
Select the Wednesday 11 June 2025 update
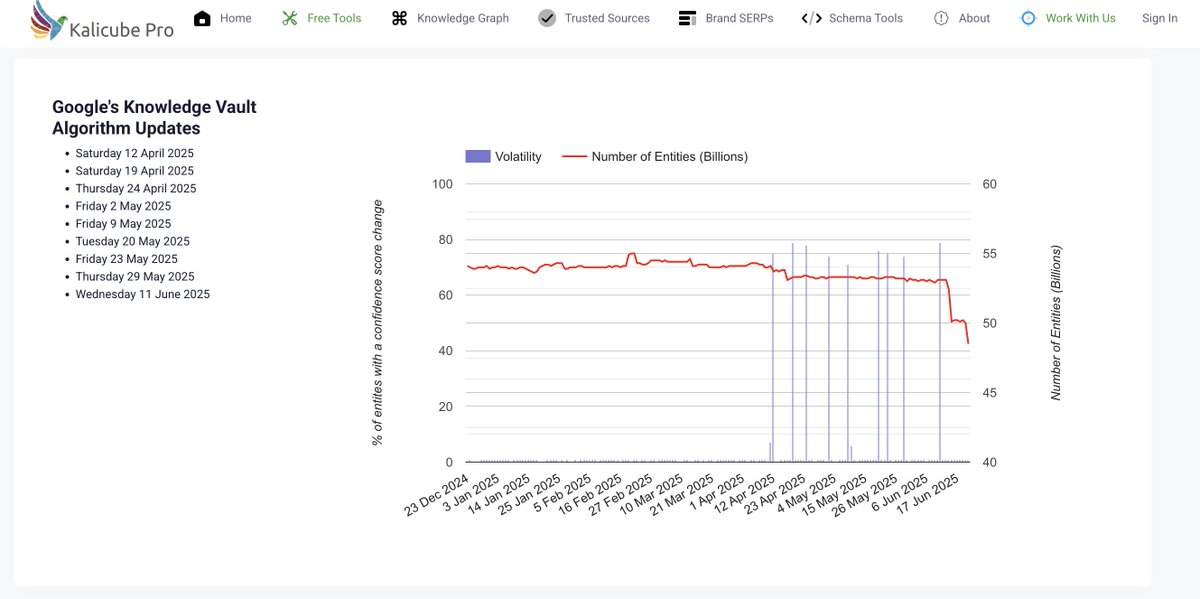(x=143, y=294)
